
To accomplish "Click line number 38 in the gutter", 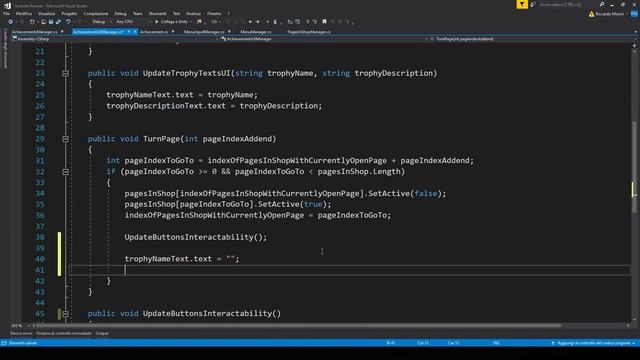I will [40, 237].
